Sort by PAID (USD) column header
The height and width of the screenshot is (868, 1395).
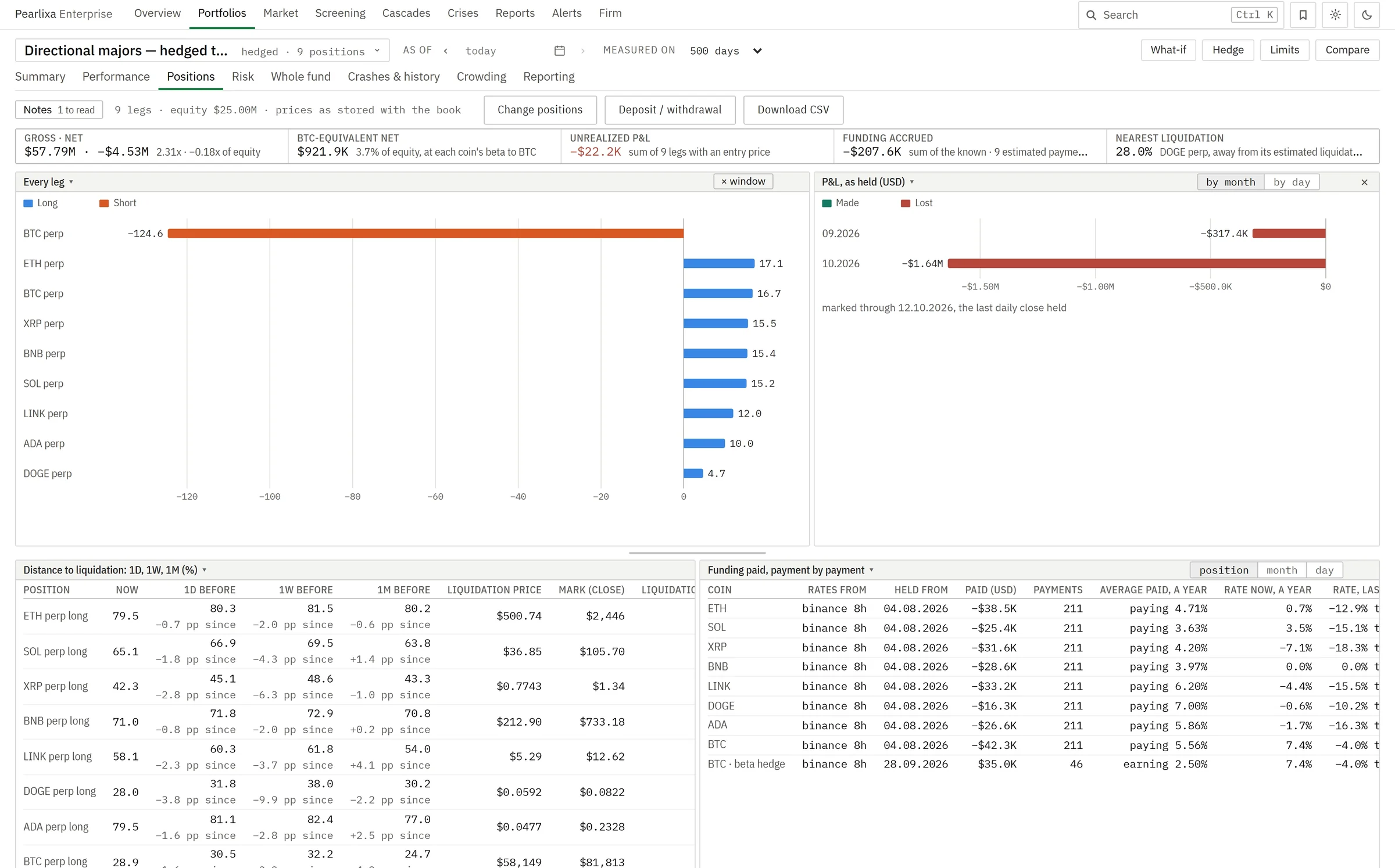pos(990,590)
